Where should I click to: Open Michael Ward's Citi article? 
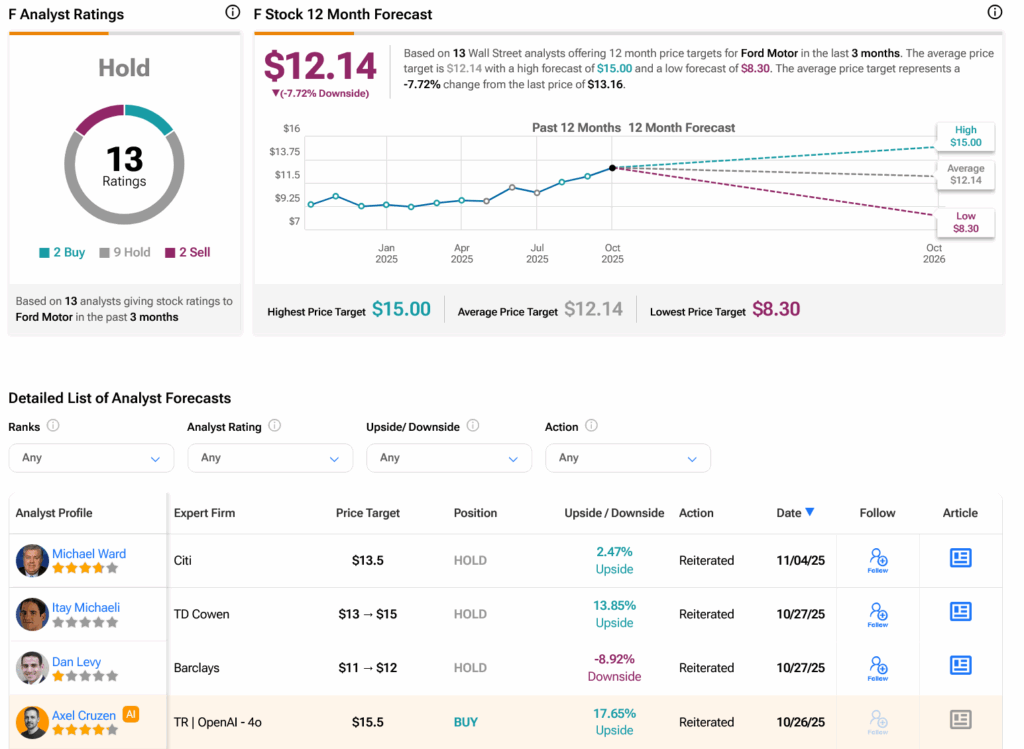tap(960, 559)
